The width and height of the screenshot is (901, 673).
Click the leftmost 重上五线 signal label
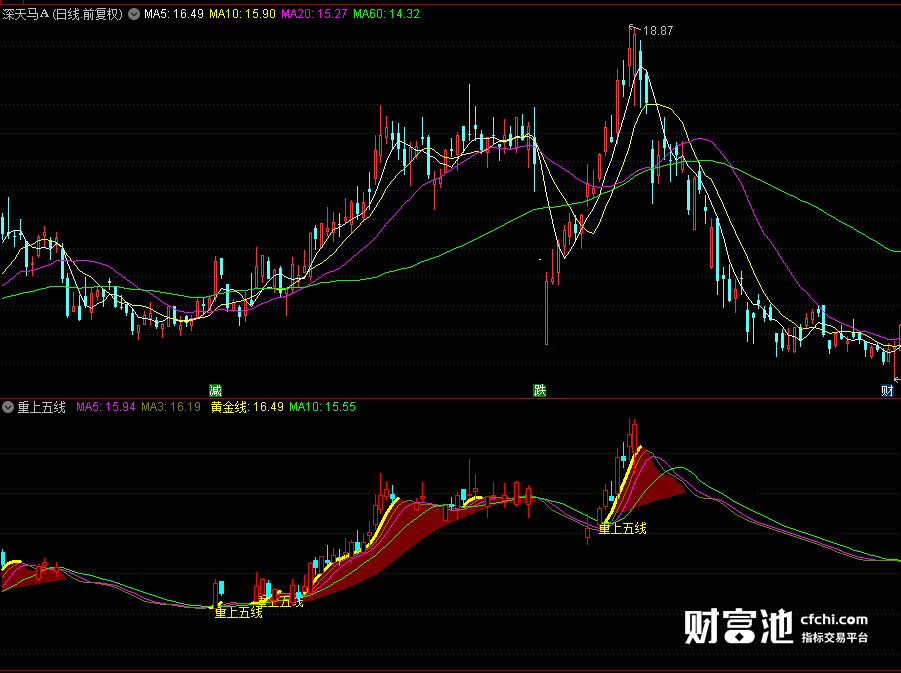pos(238,613)
